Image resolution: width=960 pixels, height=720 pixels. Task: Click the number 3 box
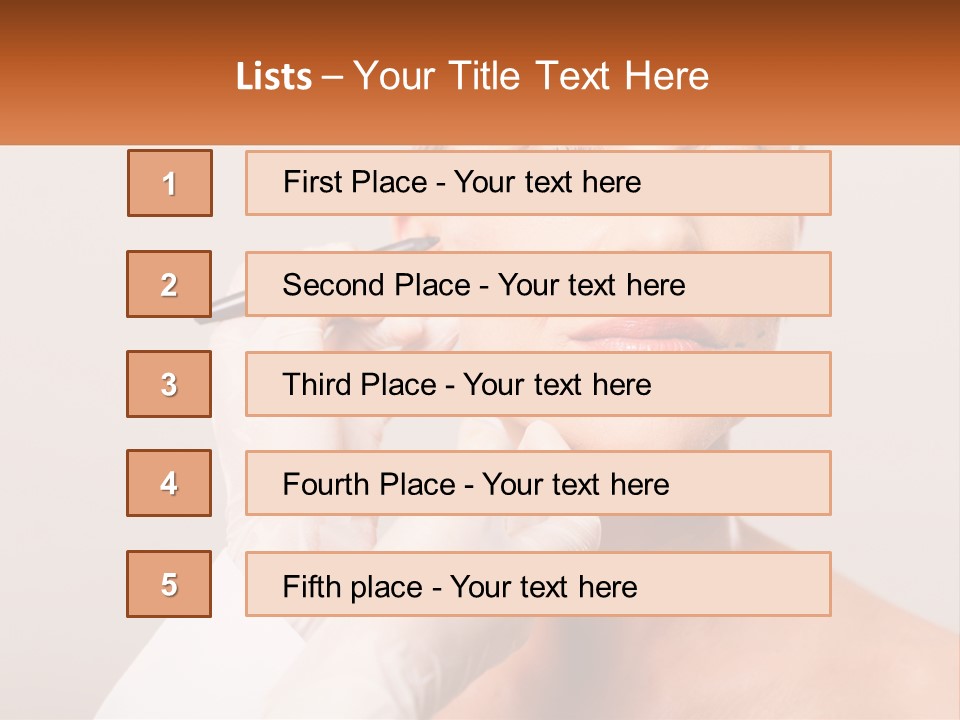[169, 384]
